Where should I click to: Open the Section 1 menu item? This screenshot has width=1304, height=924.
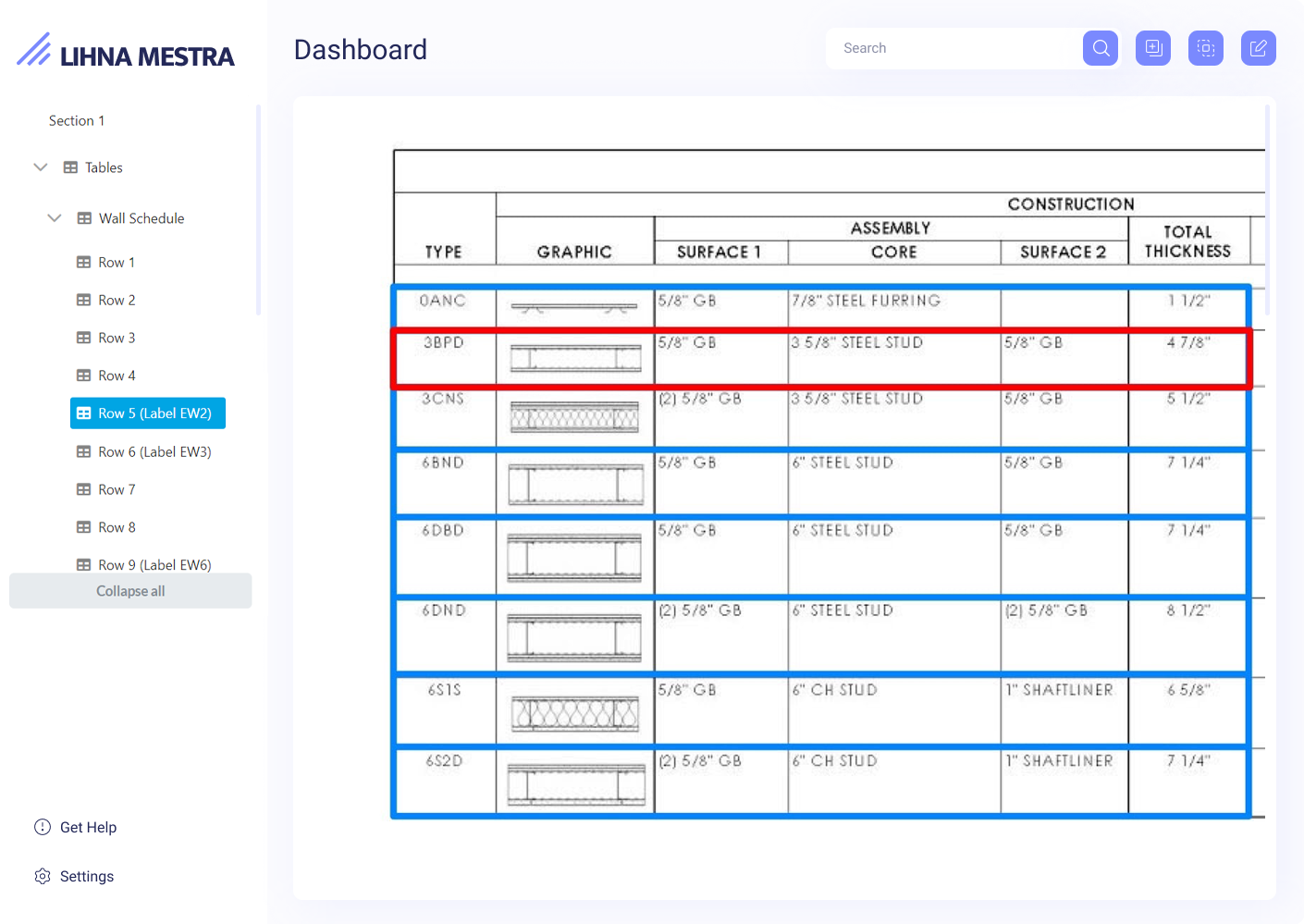(x=76, y=120)
